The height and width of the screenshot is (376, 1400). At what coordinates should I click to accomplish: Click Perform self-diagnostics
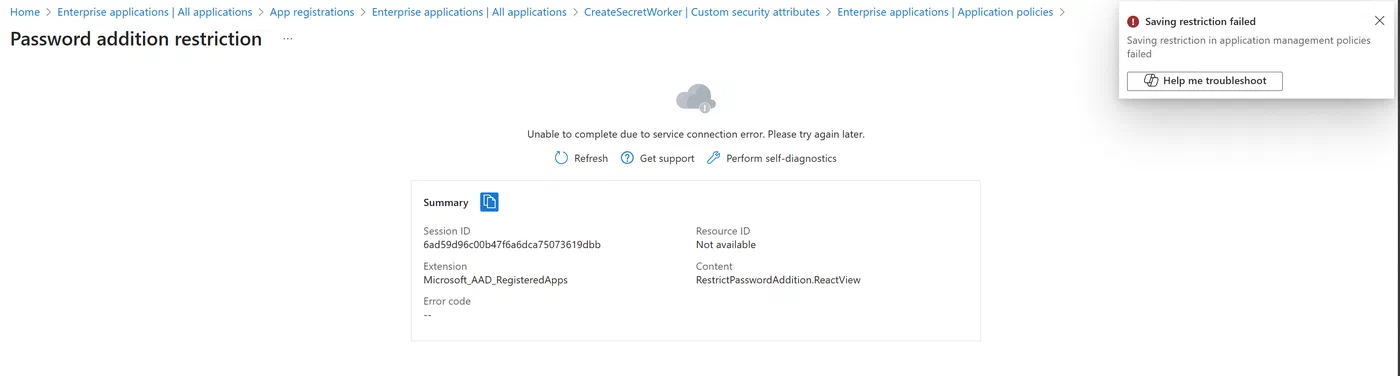771,158
